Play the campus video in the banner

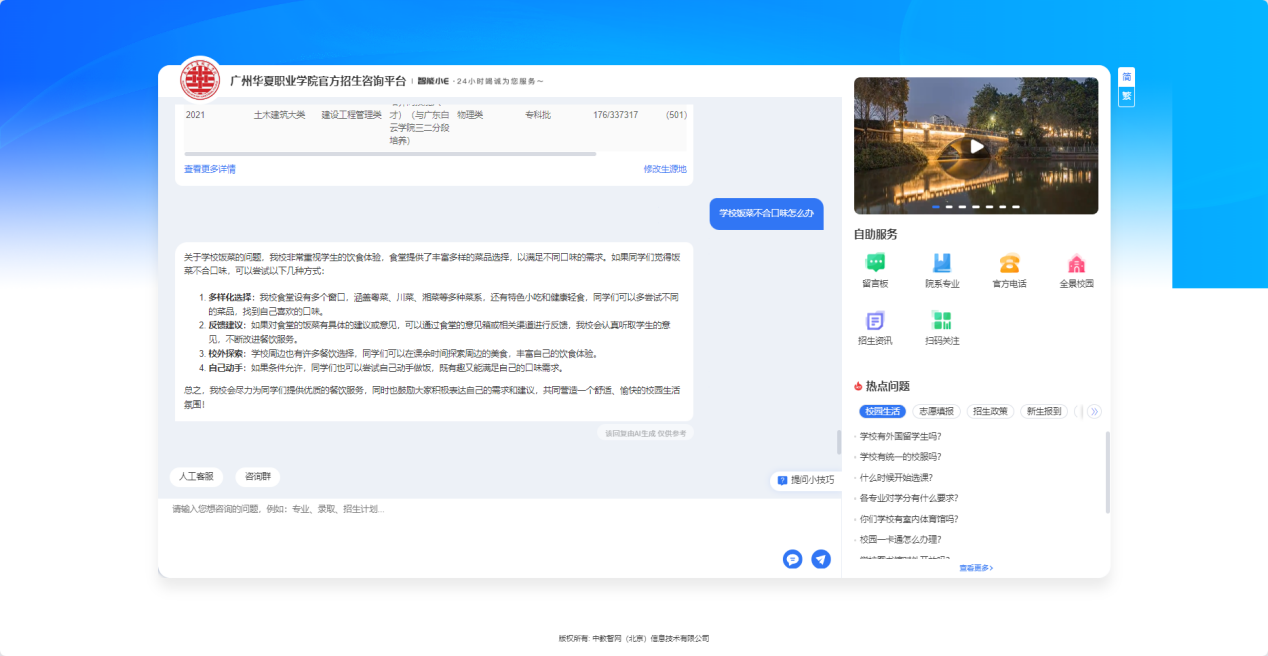click(x=976, y=145)
